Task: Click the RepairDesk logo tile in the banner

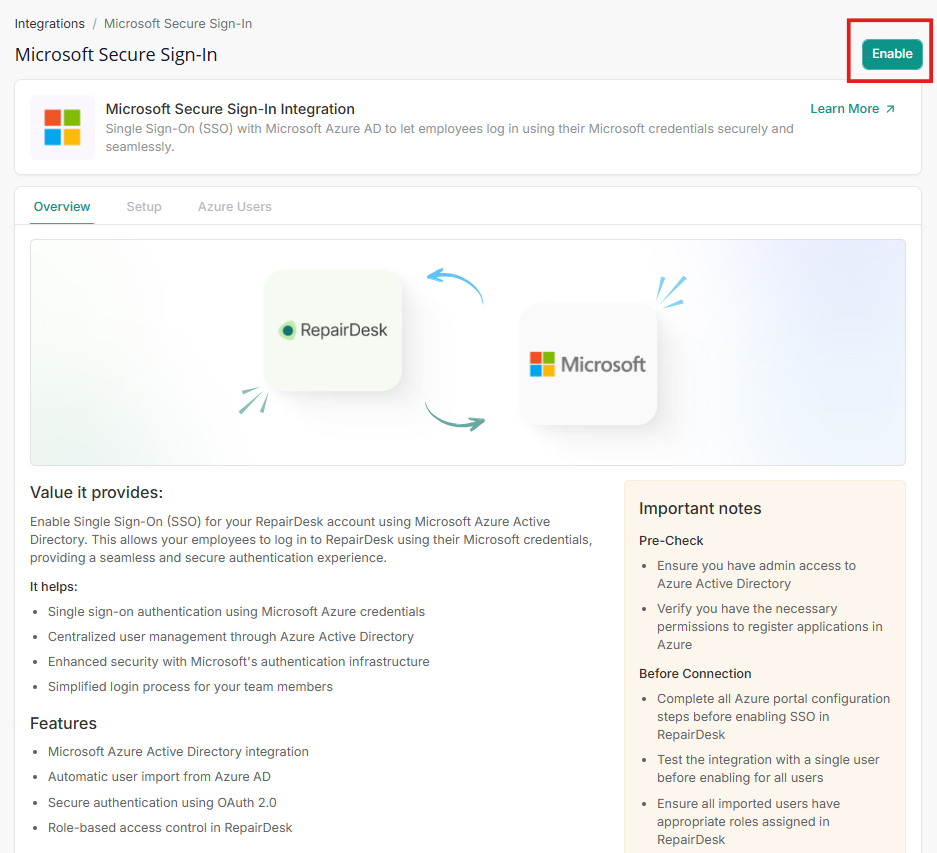Action: point(333,330)
